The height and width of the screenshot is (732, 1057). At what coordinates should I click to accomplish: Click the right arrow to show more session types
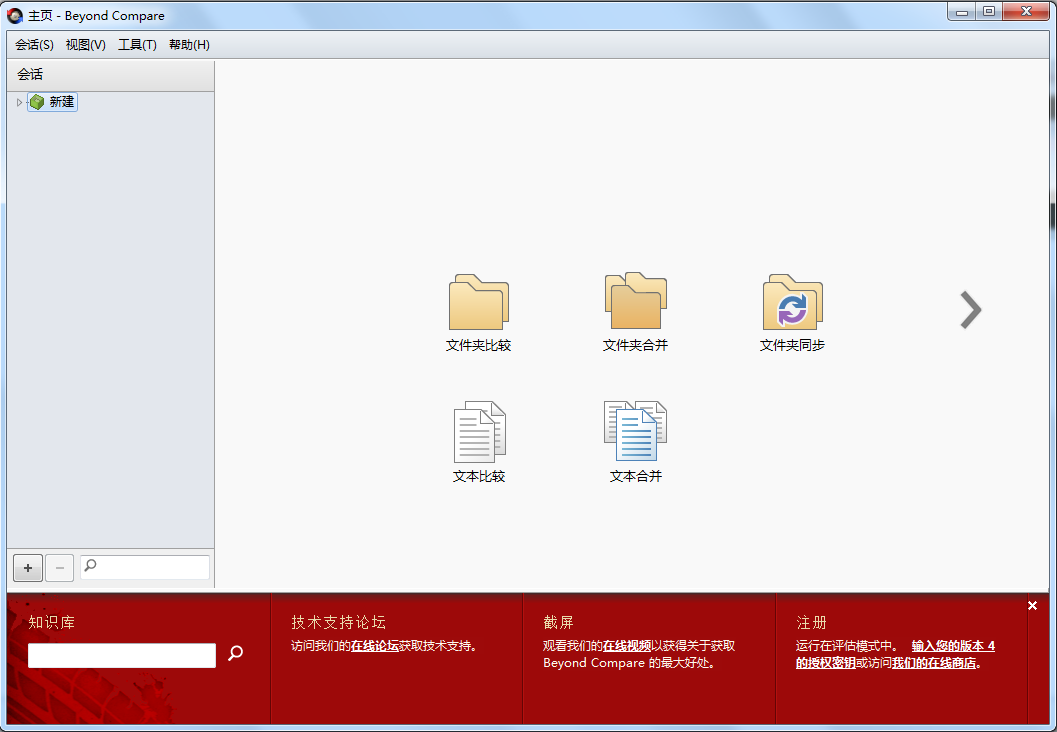coord(969,310)
